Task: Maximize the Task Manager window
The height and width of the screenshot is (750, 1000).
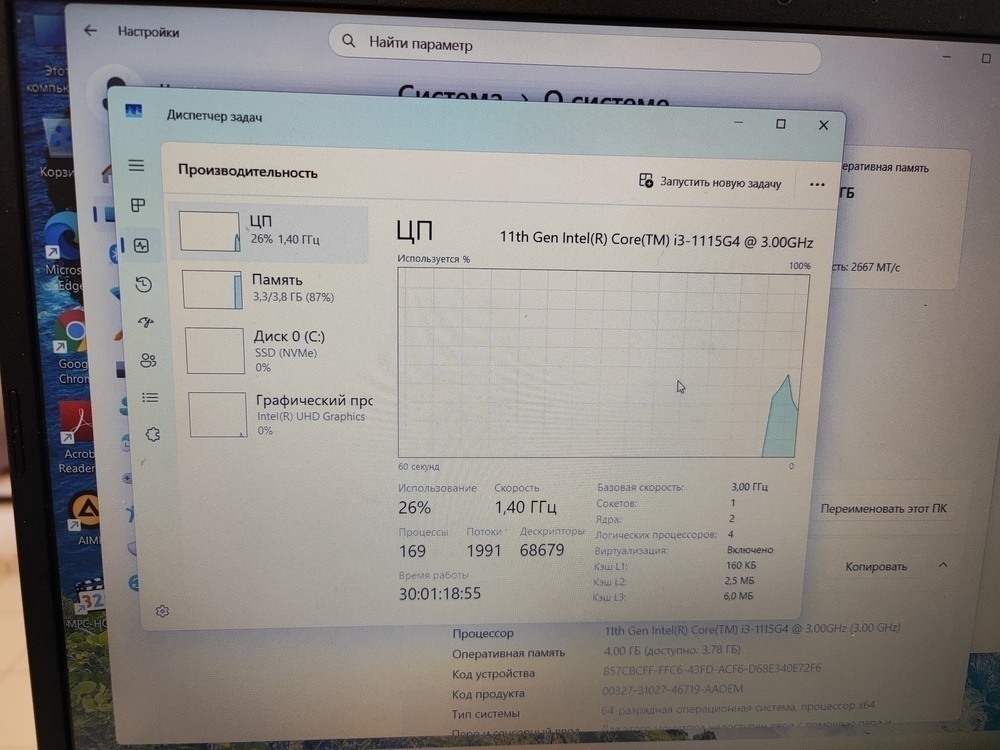Action: 781,124
